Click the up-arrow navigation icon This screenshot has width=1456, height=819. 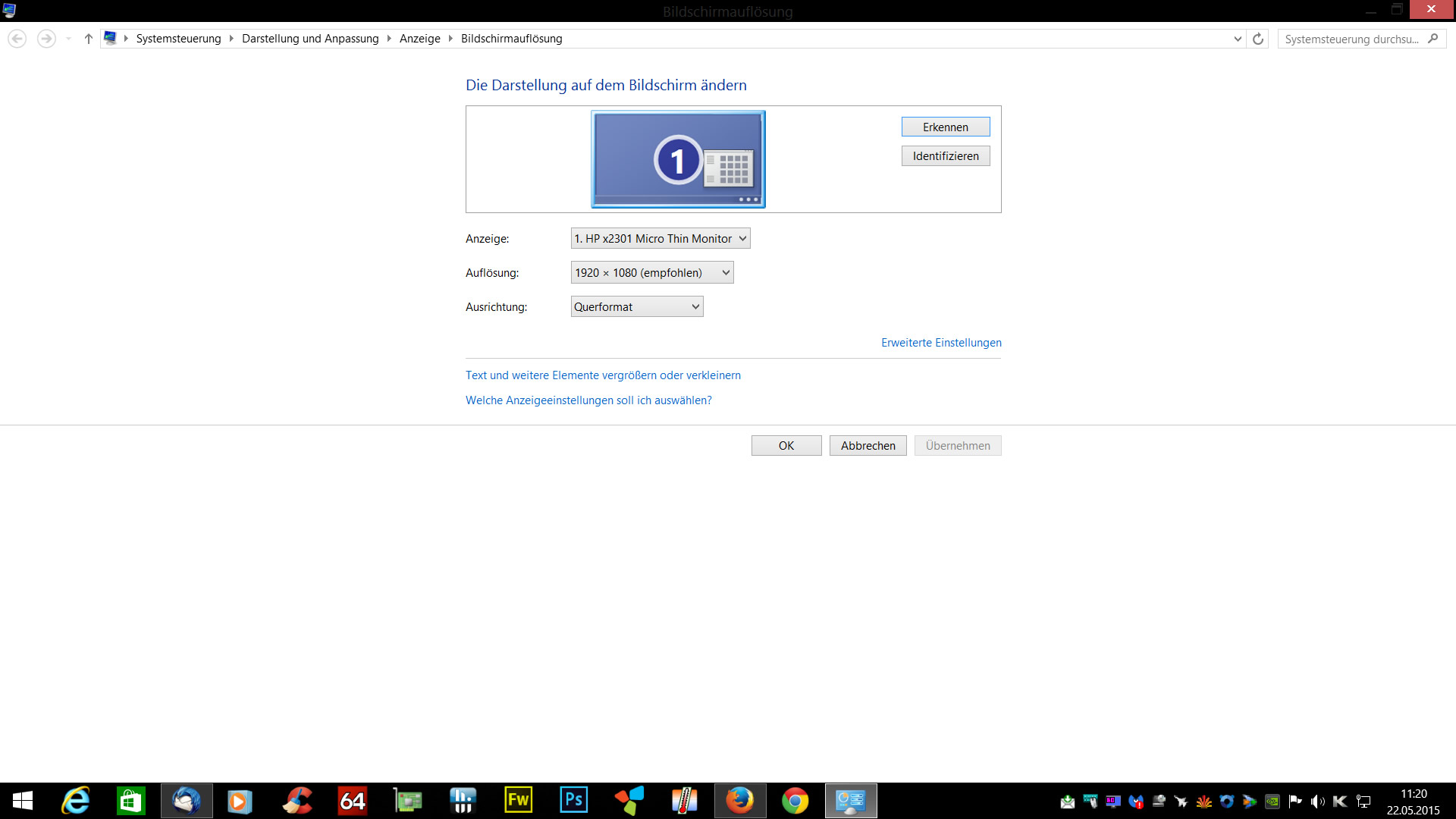click(89, 39)
